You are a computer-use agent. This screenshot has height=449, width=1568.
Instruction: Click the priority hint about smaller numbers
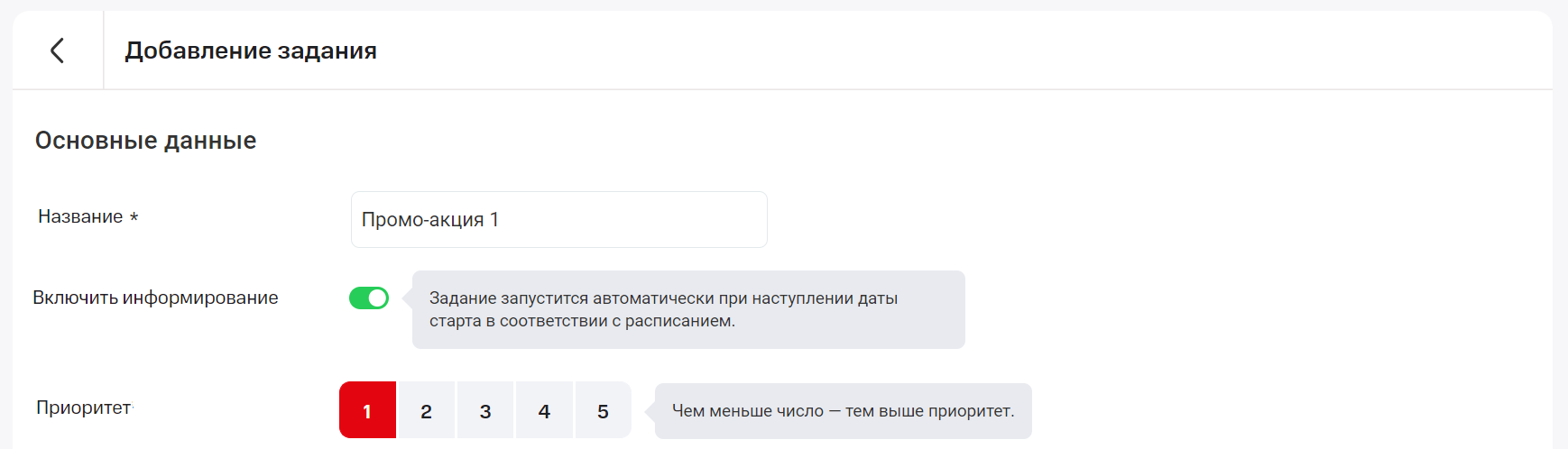point(843,411)
